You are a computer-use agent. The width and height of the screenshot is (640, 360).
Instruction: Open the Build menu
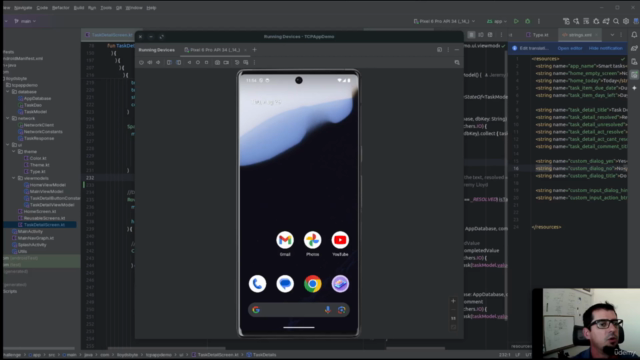tap(79, 8)
